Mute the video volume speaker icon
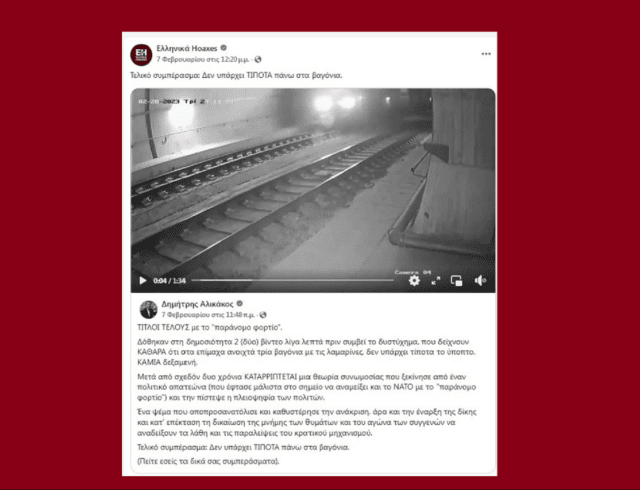The height and width of the screenshot is (490, 640). pyautogui.click(x=480, y=281)
